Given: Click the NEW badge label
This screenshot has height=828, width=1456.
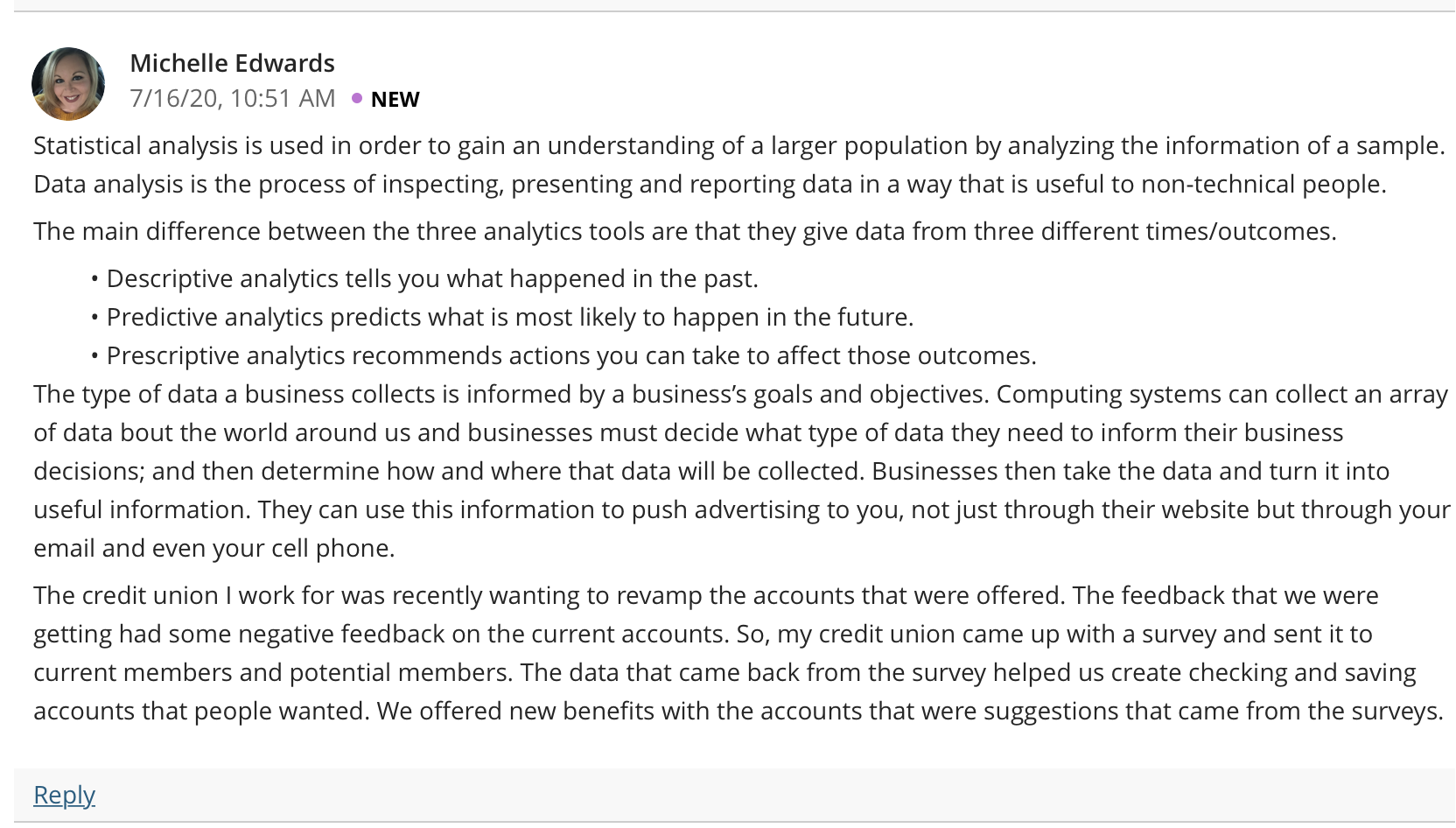Looking at the screenshot, I should click(395, 99).
